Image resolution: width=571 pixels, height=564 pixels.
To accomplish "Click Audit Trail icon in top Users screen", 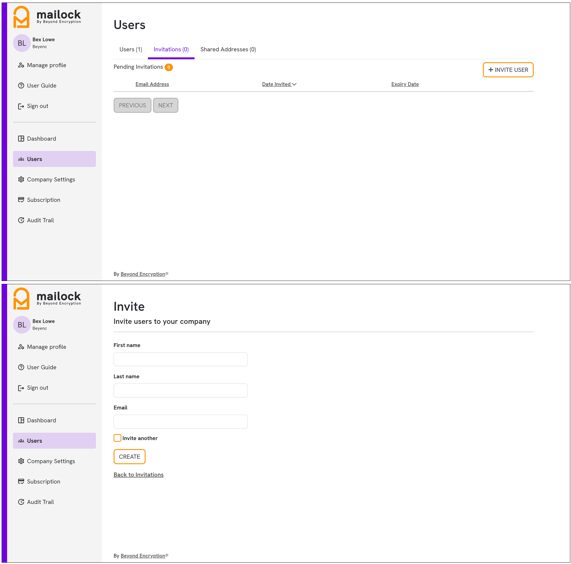I will (21, 220).
